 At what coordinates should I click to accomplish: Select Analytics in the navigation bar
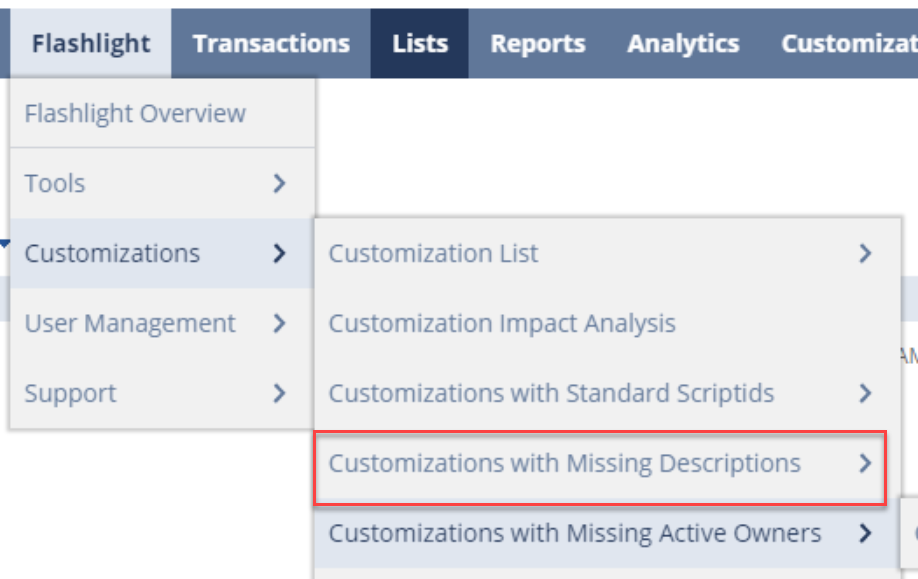point(683,44)
